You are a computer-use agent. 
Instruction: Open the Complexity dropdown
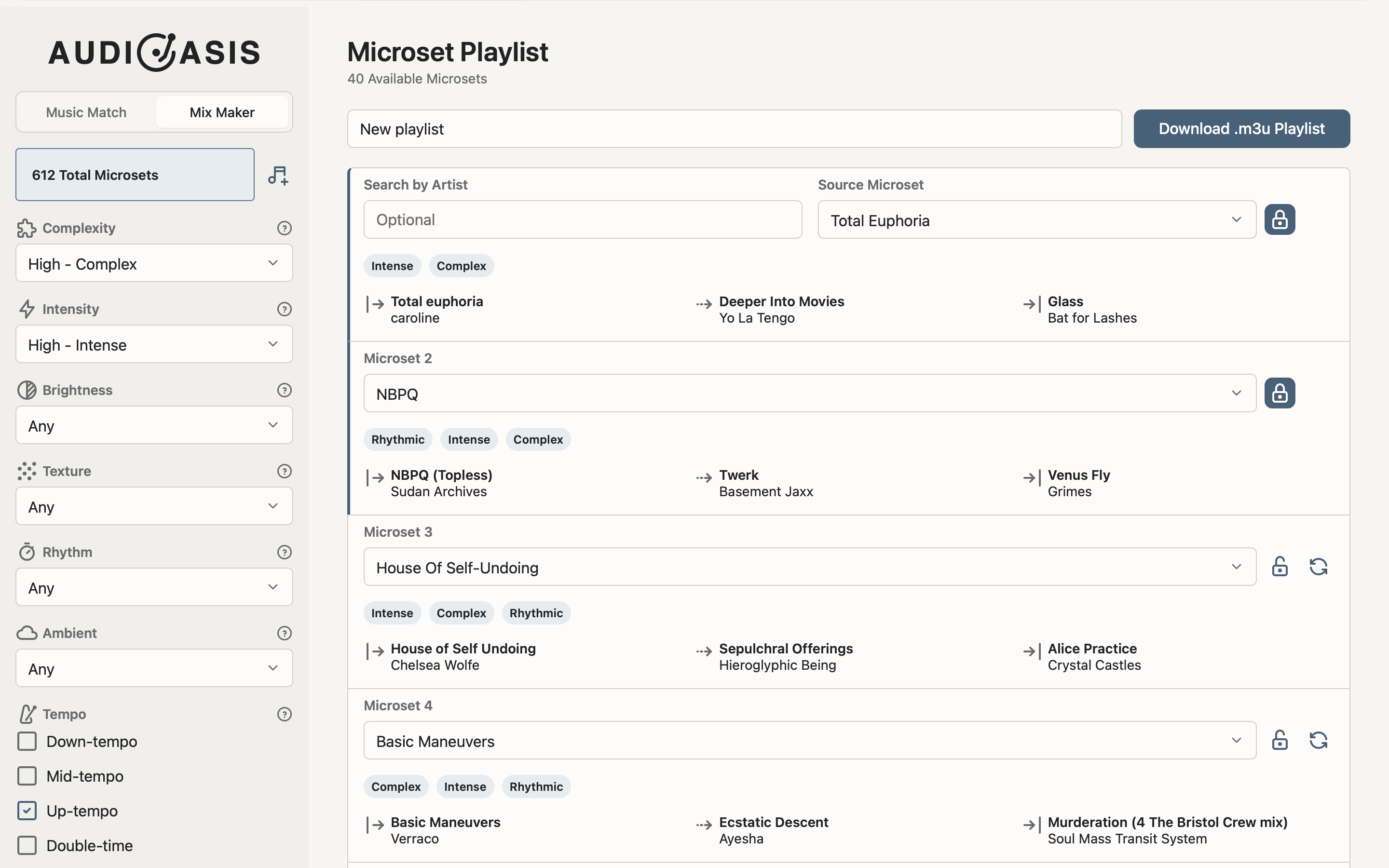[x=154, y=263]
